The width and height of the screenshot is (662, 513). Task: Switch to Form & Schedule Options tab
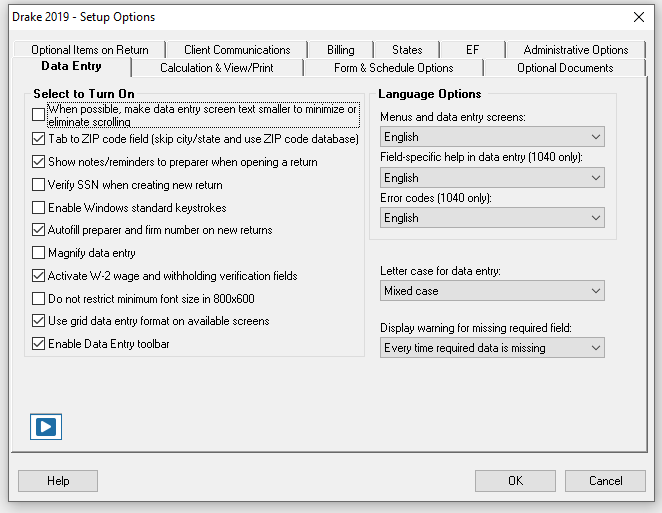pos(393,68)
